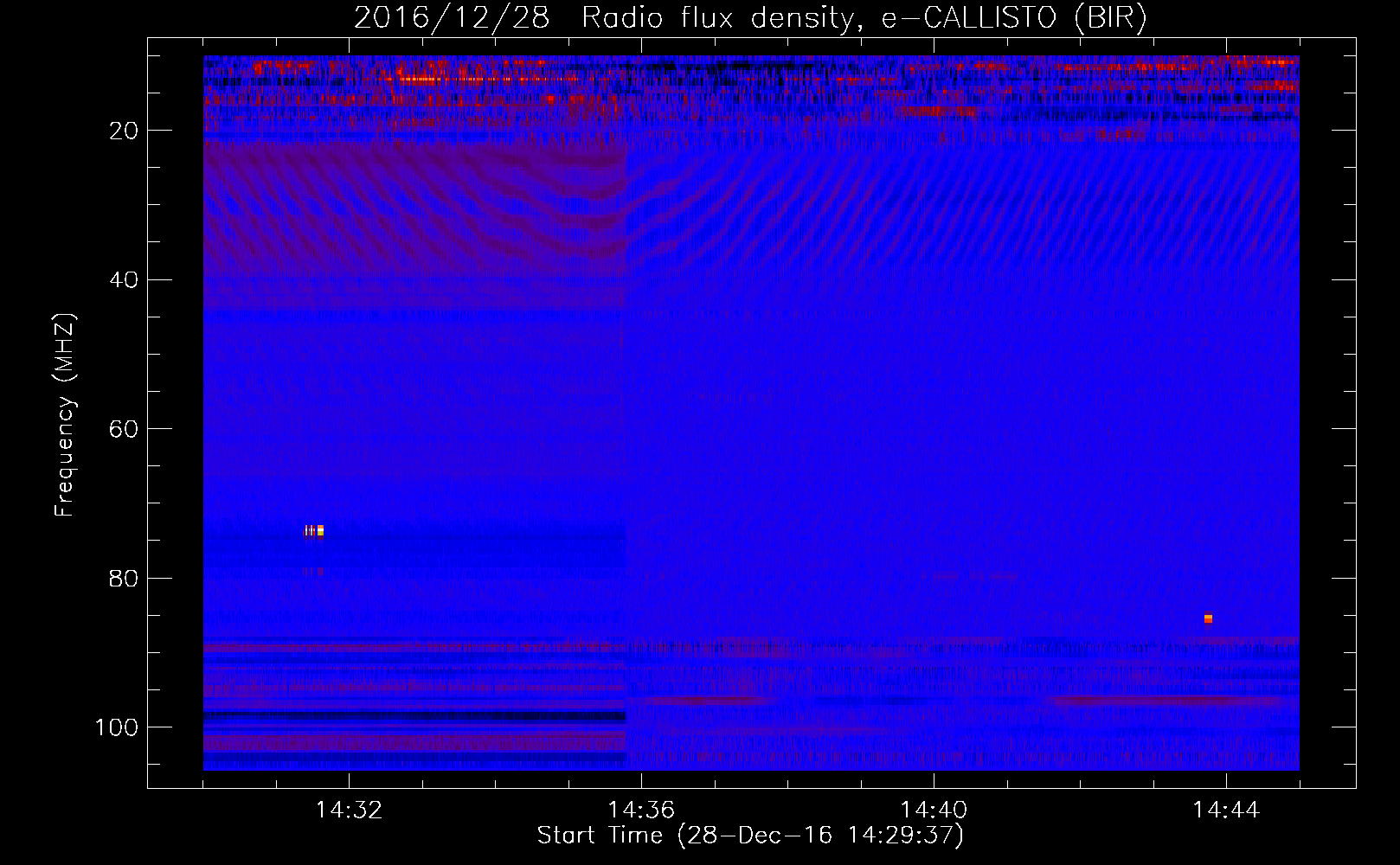This screenshot has height=865, width=1400.
Task: Click the 14:40 time tick label
Action: click(x=934, y=810)
